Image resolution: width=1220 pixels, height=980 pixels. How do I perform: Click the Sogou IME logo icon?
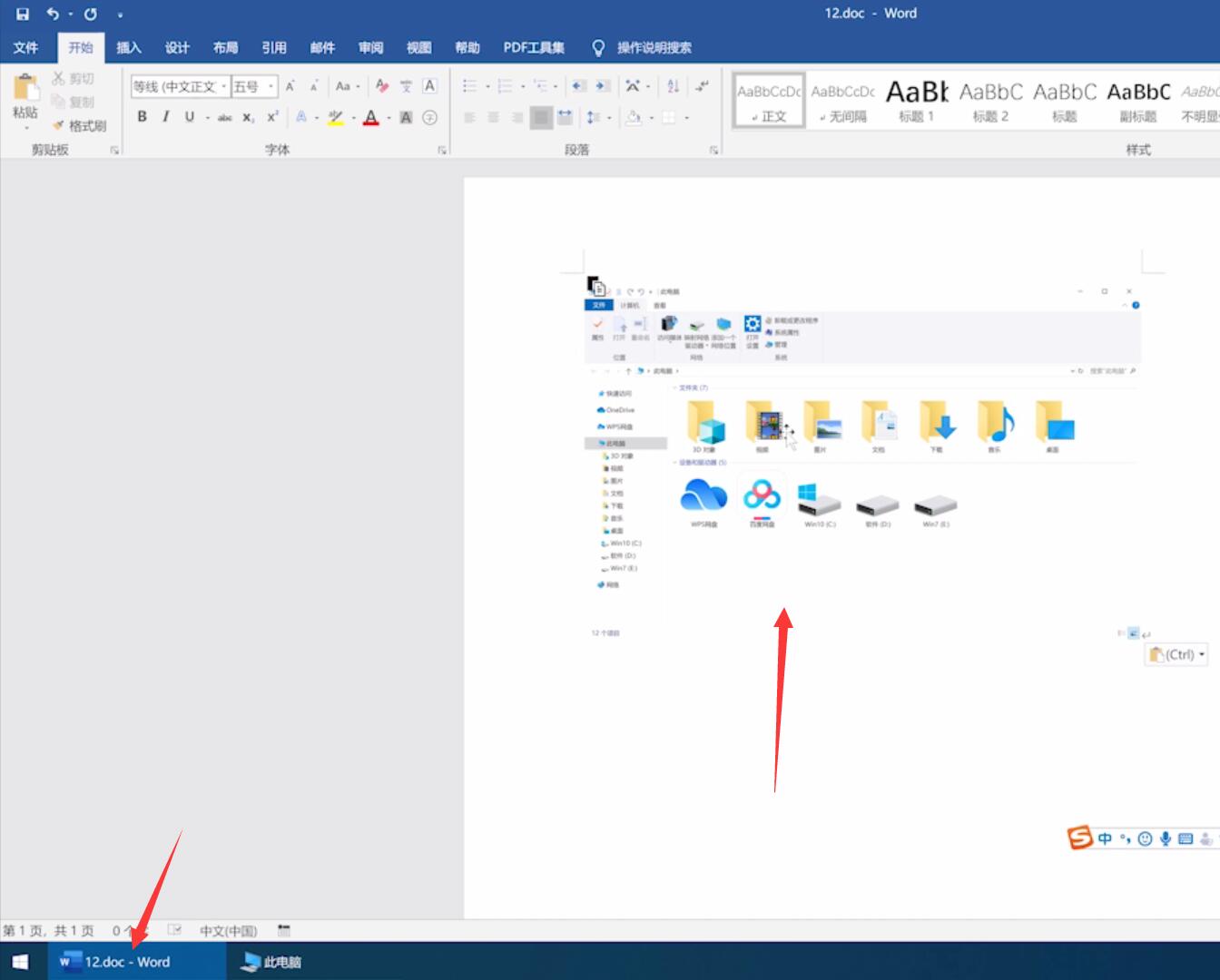coord(1079,838)
